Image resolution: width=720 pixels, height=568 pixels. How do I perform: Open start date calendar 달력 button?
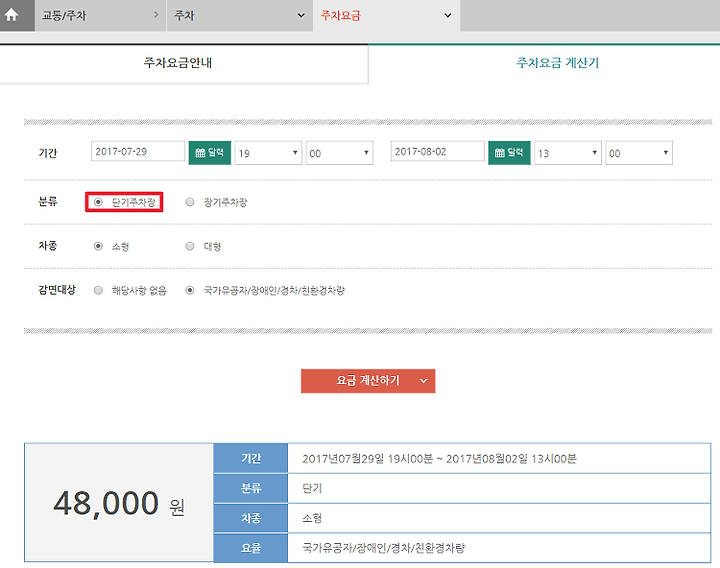pos(210,153)
